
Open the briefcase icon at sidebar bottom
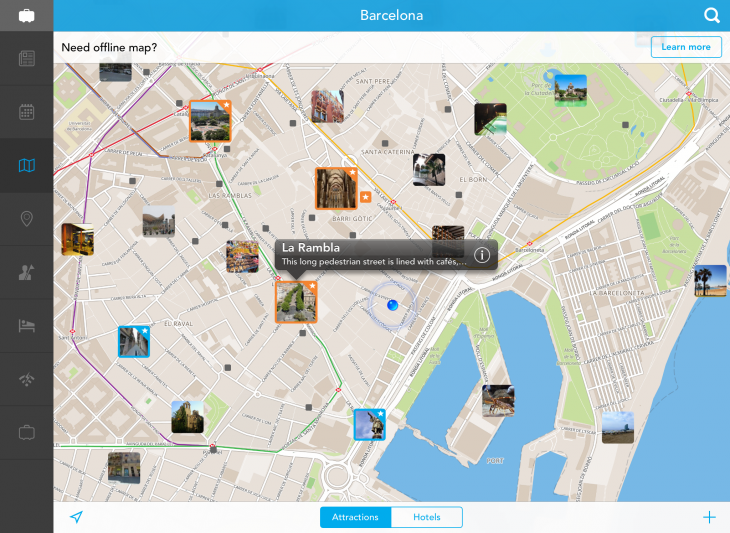(26, 433)
